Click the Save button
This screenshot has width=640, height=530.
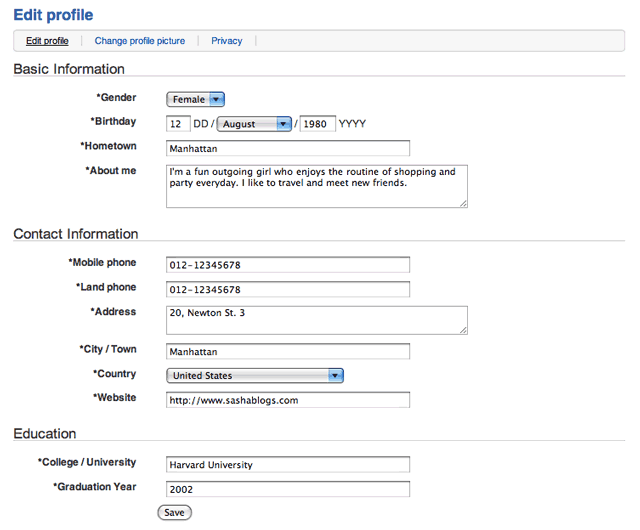(174, 512)
